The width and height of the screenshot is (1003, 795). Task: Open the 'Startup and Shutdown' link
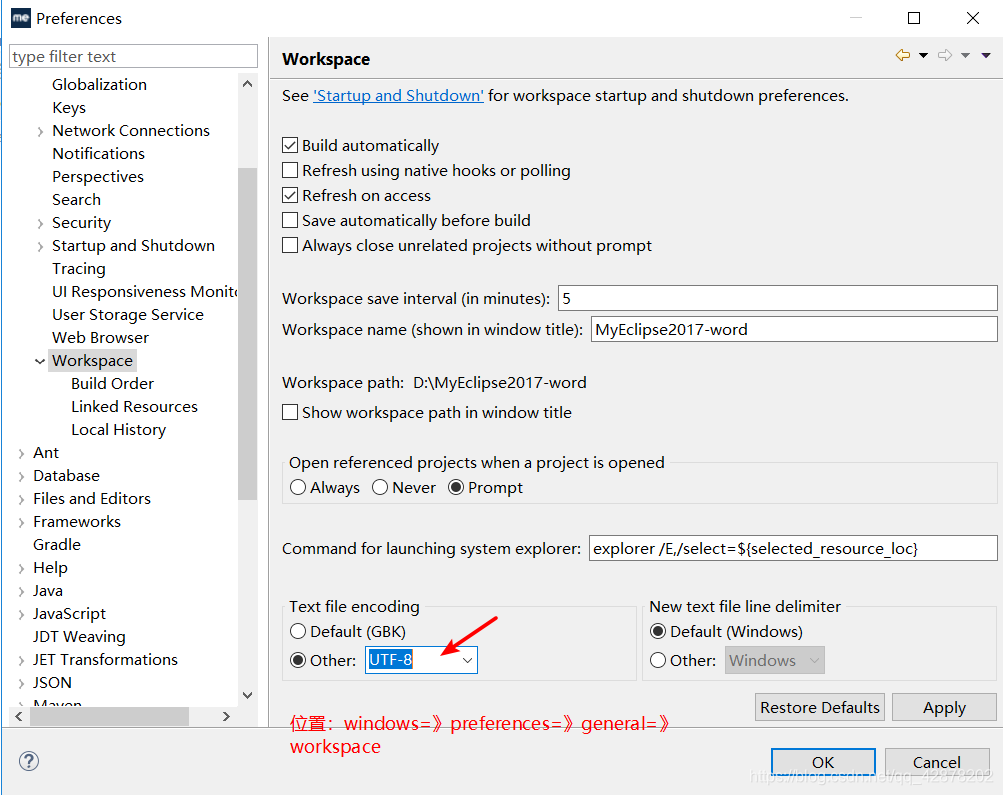[398, 95]
